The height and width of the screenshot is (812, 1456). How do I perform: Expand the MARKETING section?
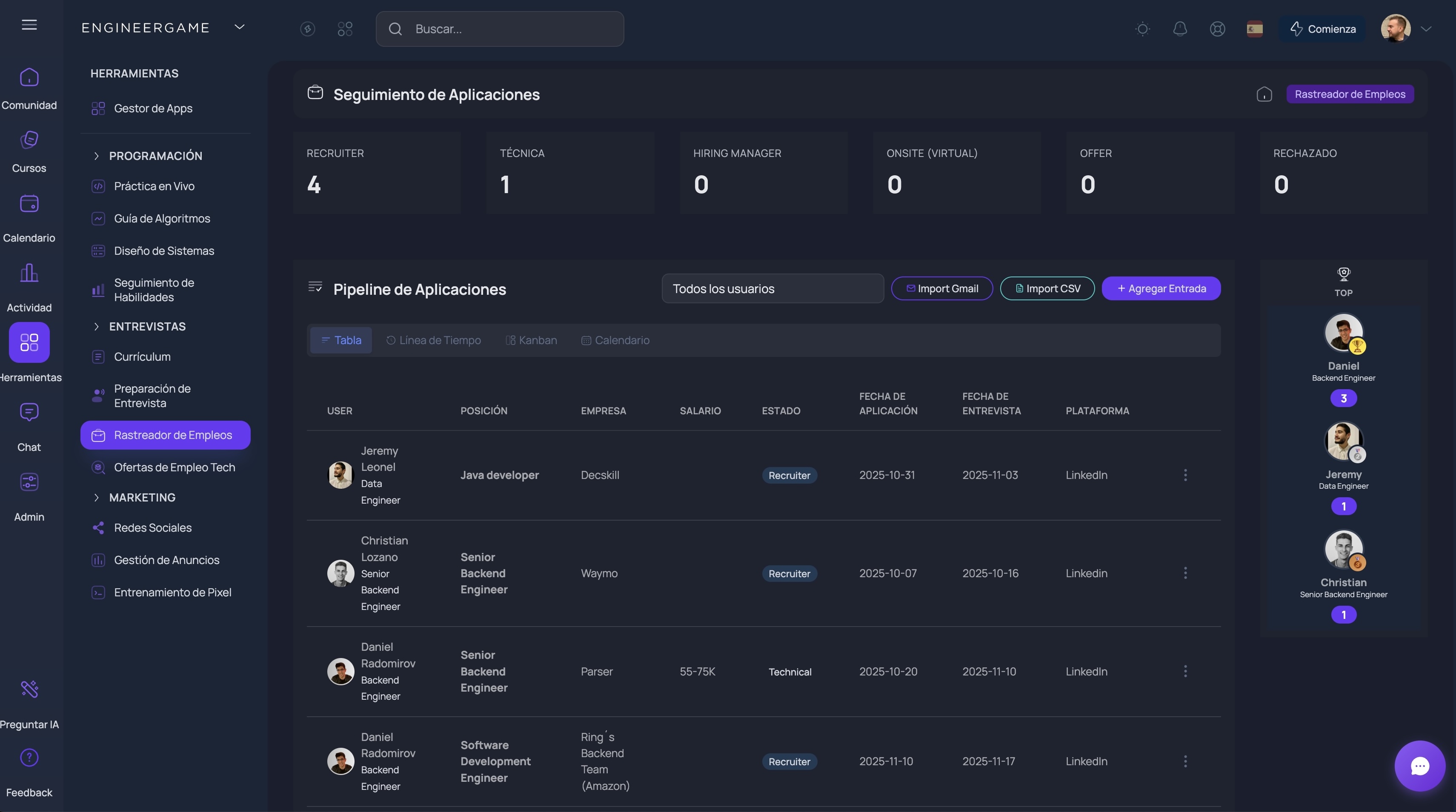click(x=142, y=497)
